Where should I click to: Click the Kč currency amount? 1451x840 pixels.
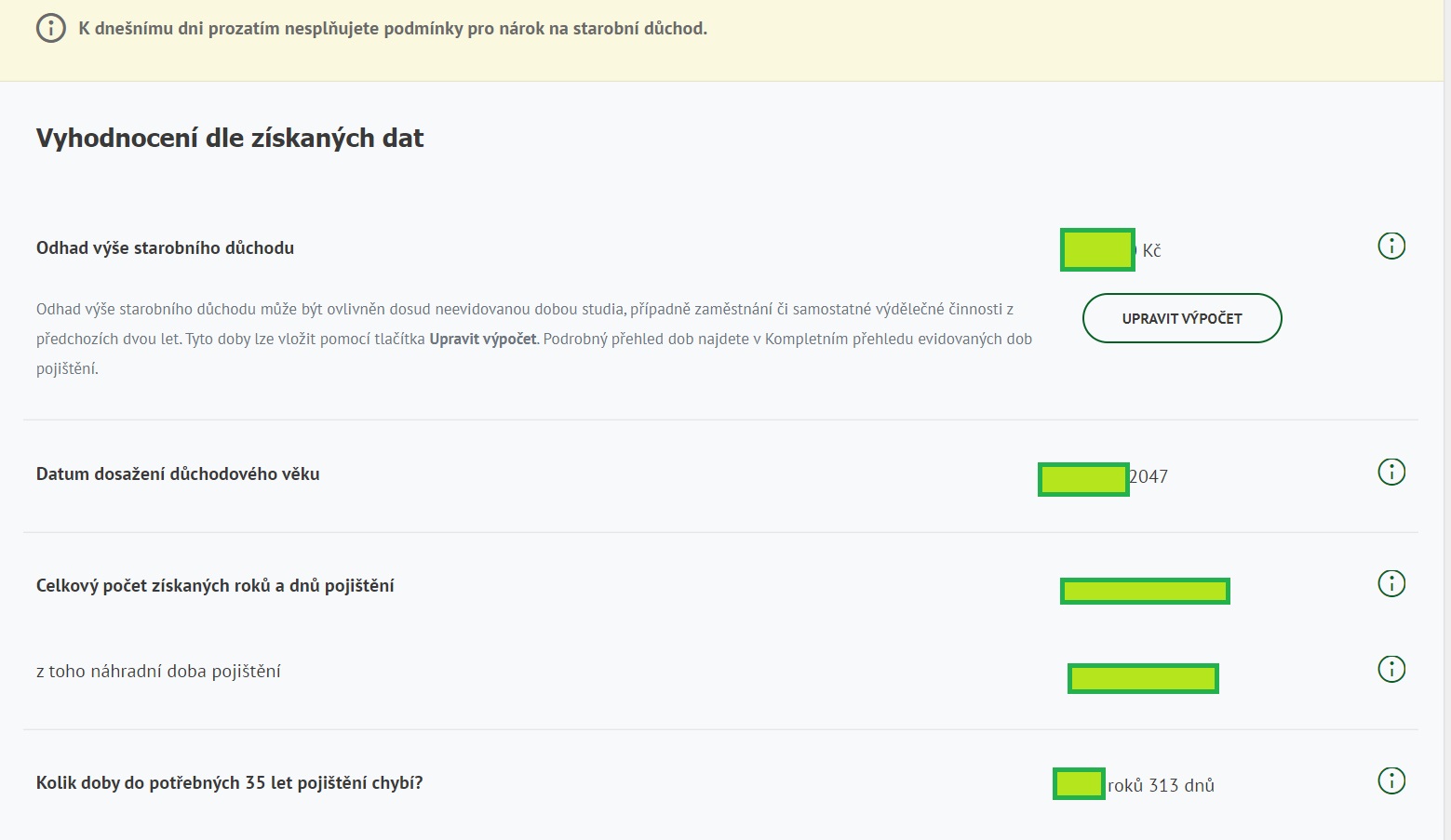[1150, 251]
